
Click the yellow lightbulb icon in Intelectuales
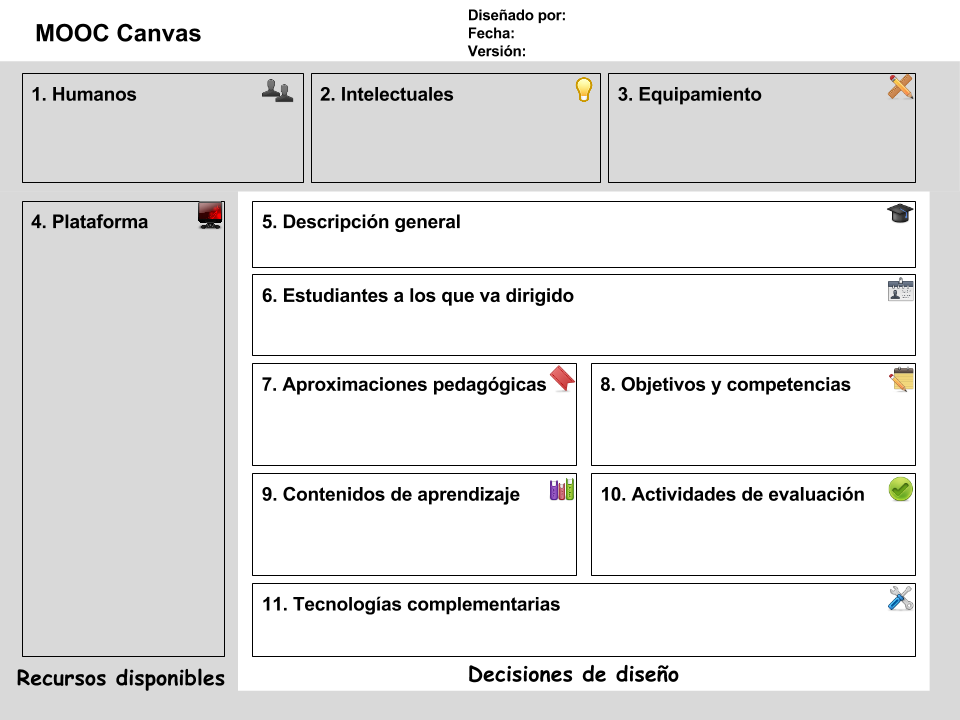click(584, 89)
